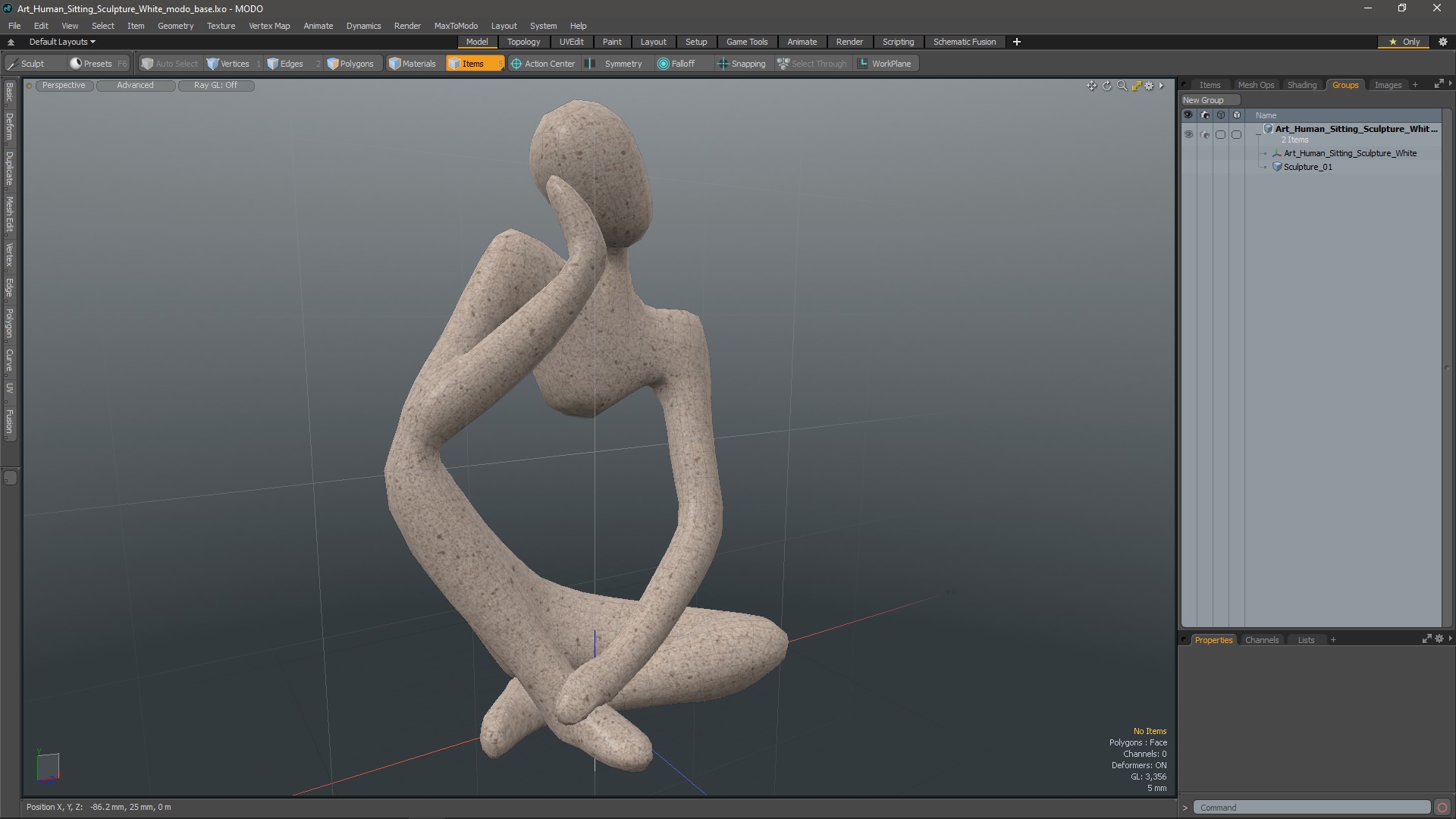Screen dimensions: 1456x819
Task: Click the viewport pan (move) icon
Action: (1091, 86)
